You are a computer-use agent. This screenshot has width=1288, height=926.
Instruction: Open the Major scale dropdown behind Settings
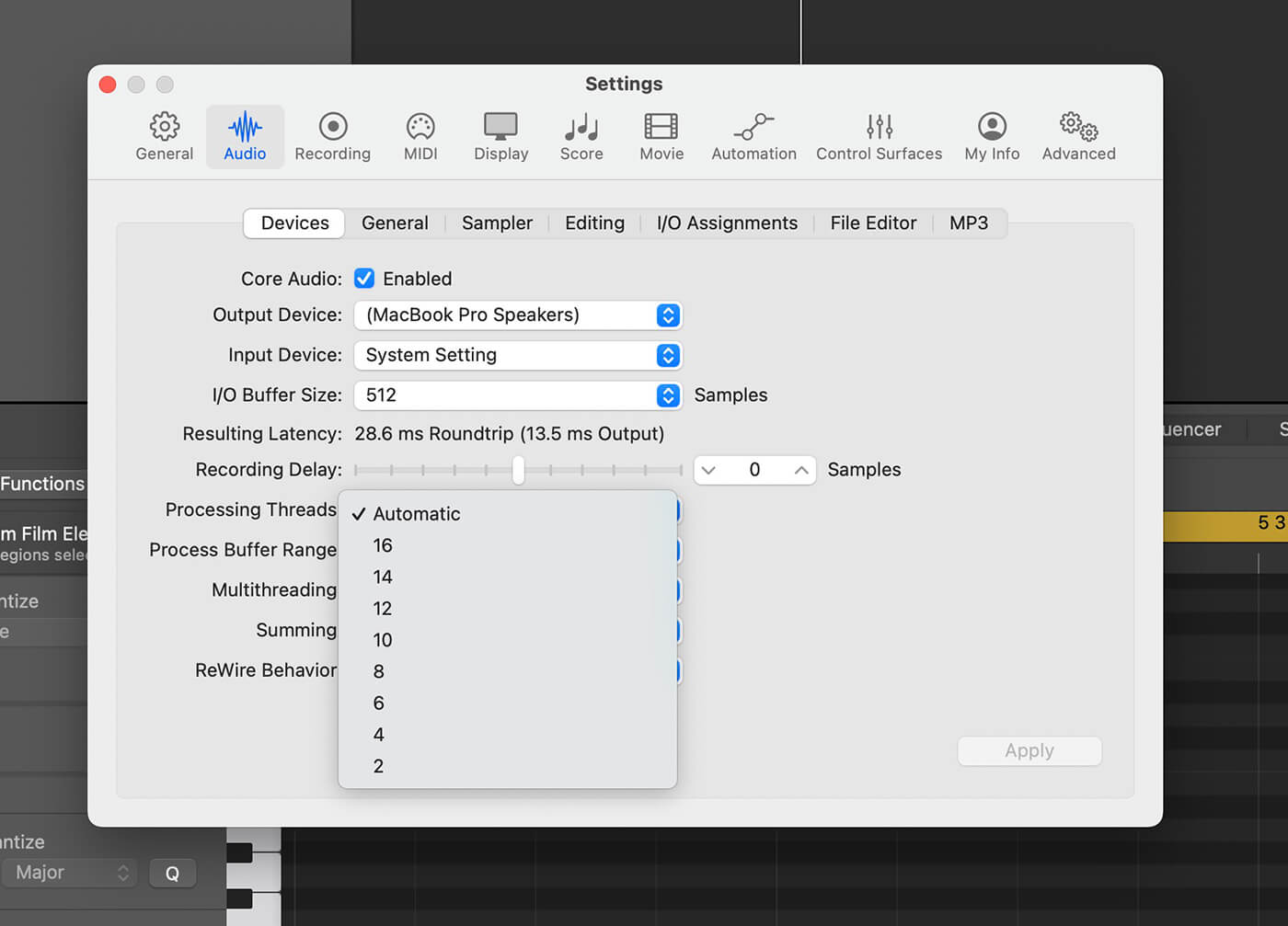(70, 873)
